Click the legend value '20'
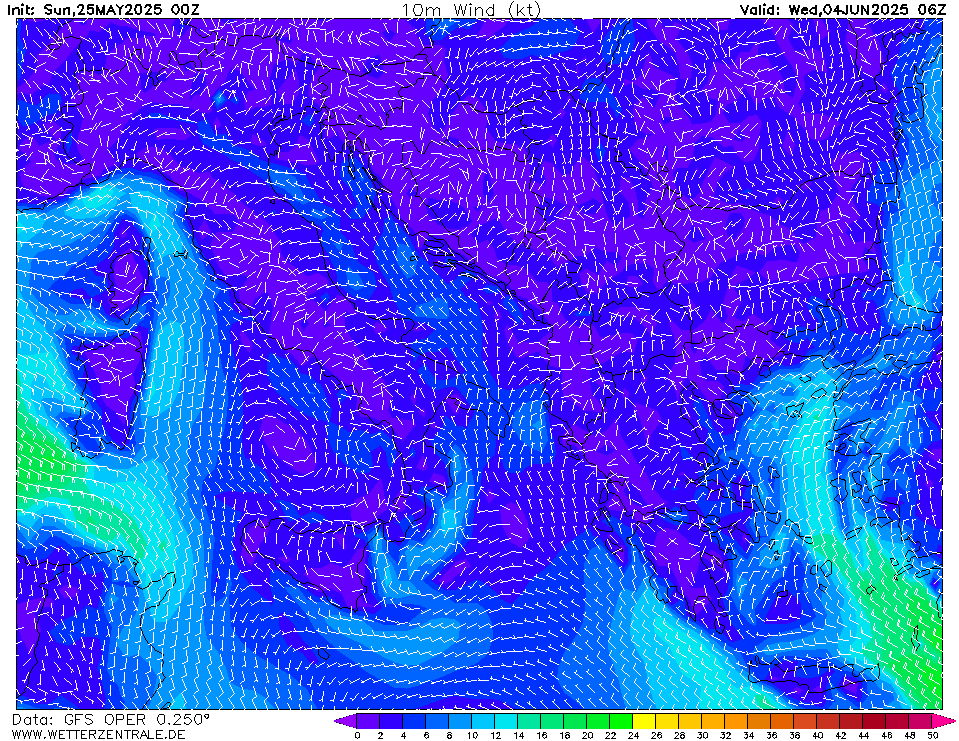This screenshot has height=741, width=959. [587, 735]
